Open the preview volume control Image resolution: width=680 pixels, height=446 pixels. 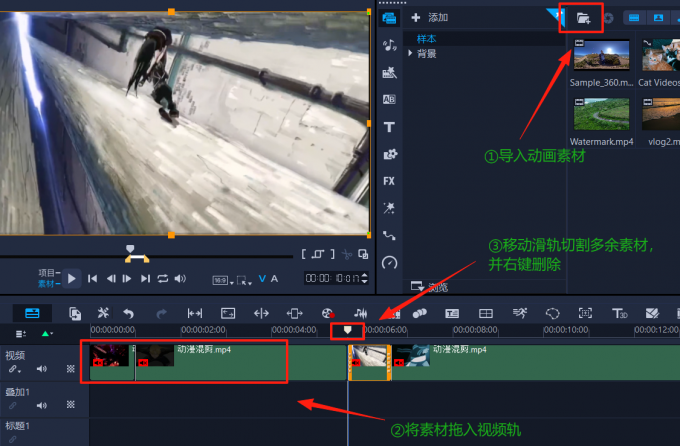click(180, 279)
